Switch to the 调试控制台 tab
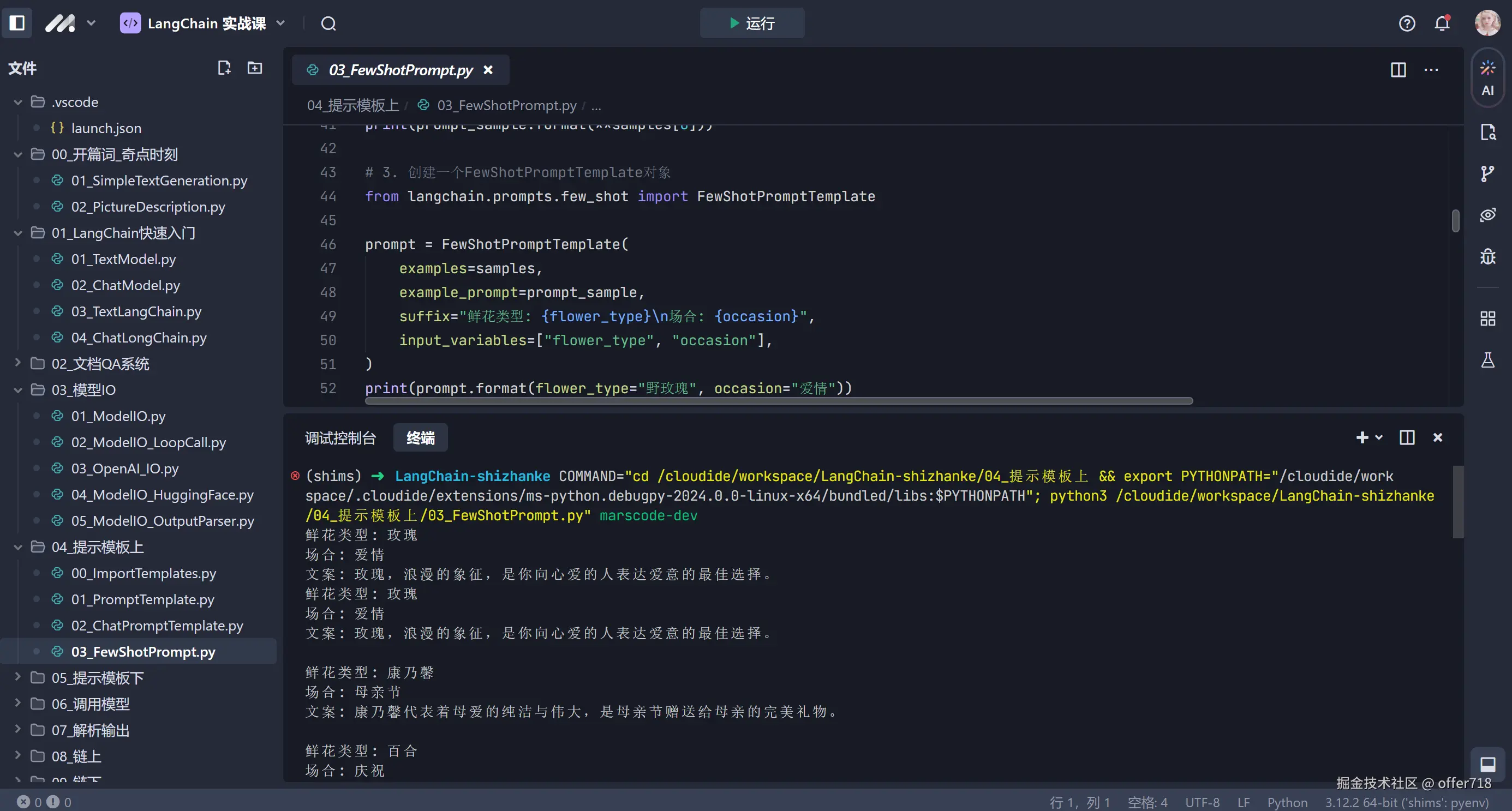Screen dimensions: 1512x811 [340, 438]
